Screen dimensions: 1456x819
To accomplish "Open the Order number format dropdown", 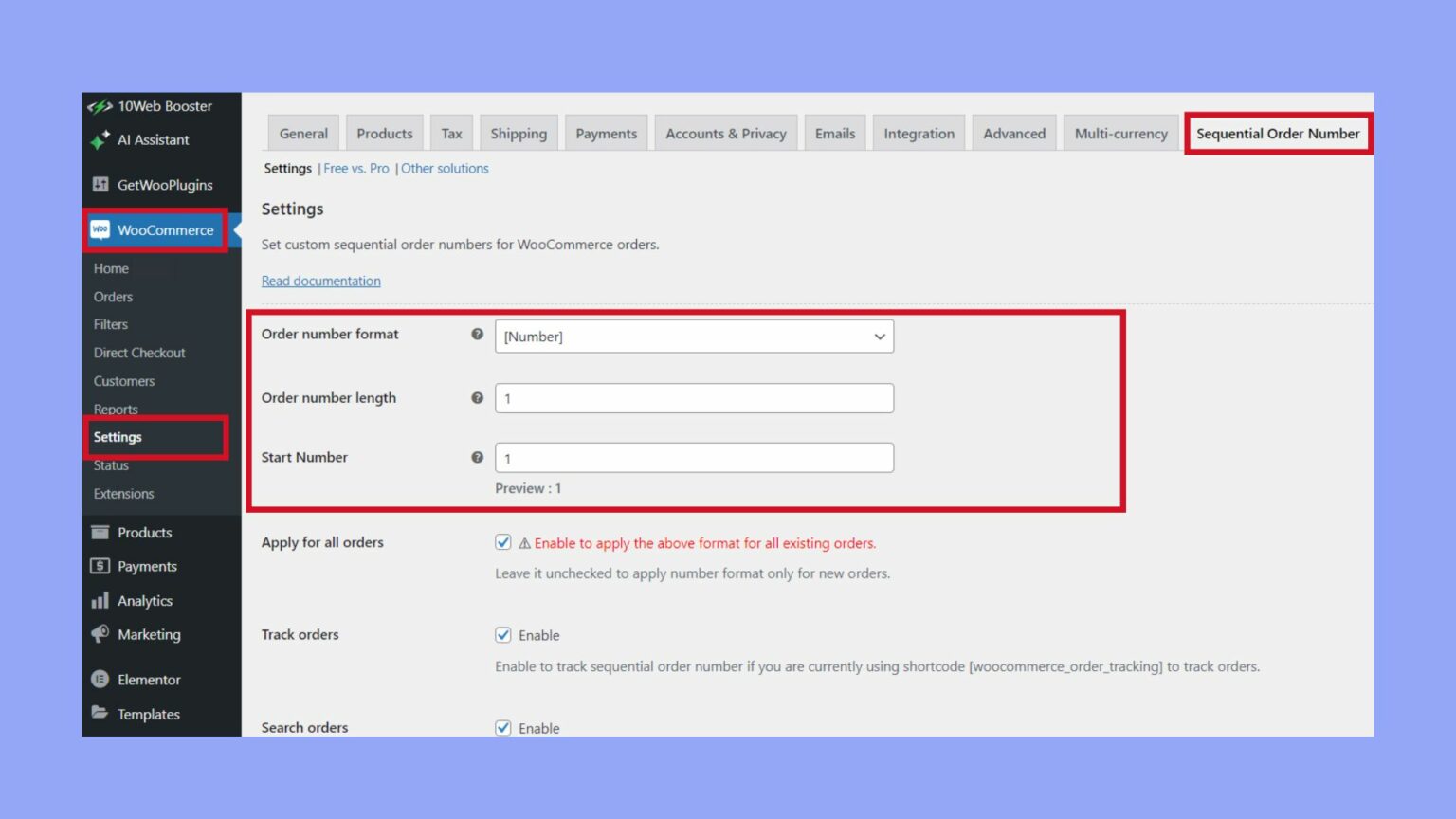I will 694,337.
